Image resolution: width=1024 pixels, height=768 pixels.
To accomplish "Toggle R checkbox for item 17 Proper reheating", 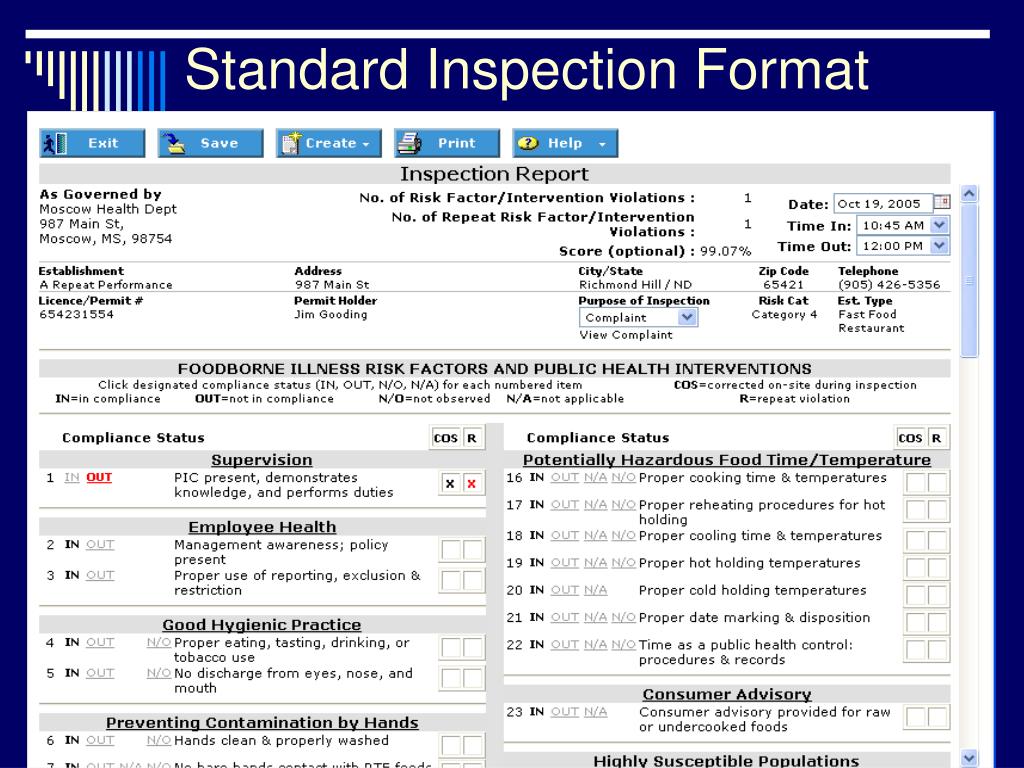I will pos(937,511).
